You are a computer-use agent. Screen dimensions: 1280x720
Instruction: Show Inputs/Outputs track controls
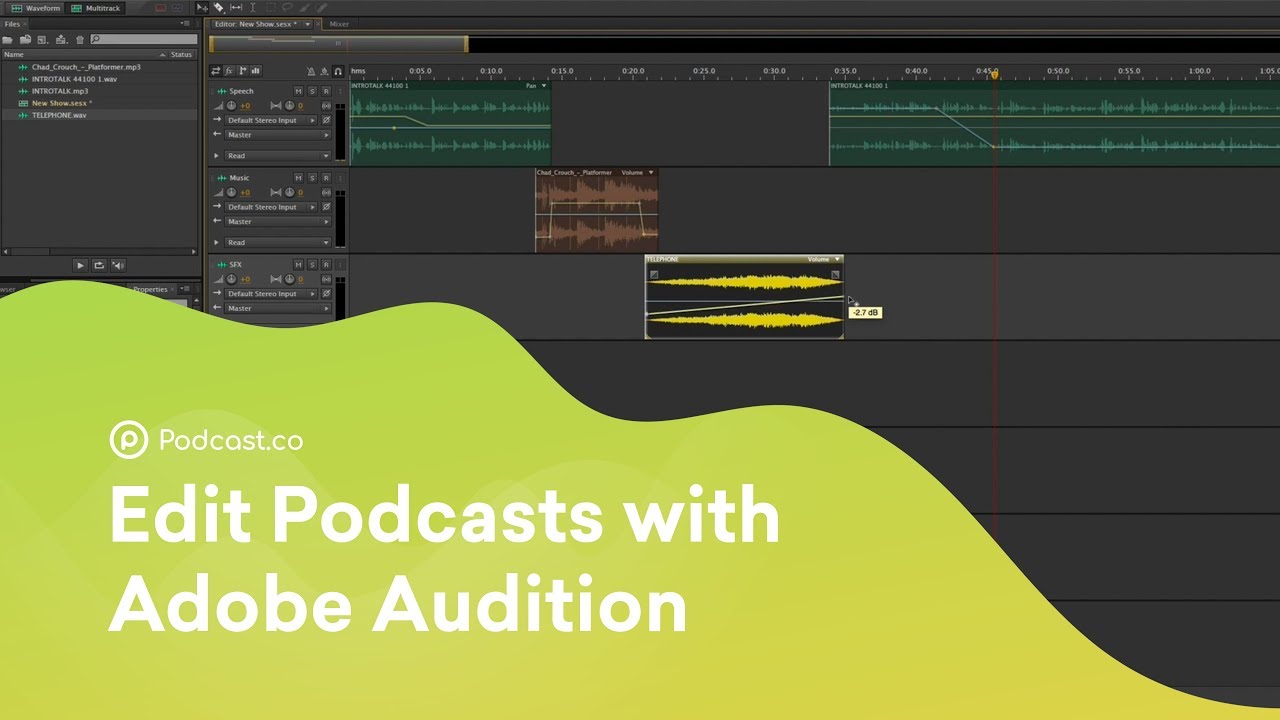pos(215,71)
